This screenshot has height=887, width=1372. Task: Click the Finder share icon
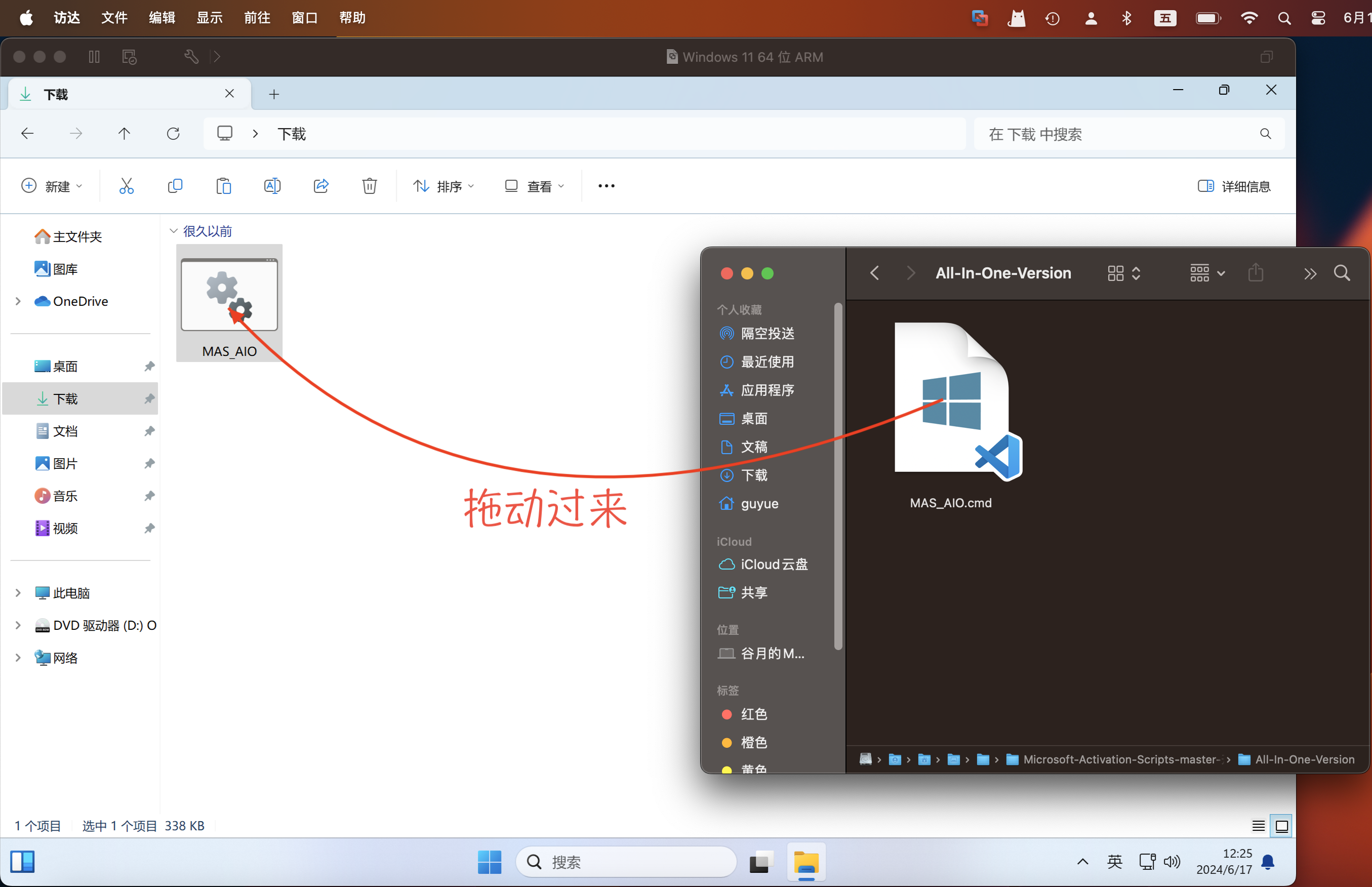pyautogui.click(x=1256, y=272)
